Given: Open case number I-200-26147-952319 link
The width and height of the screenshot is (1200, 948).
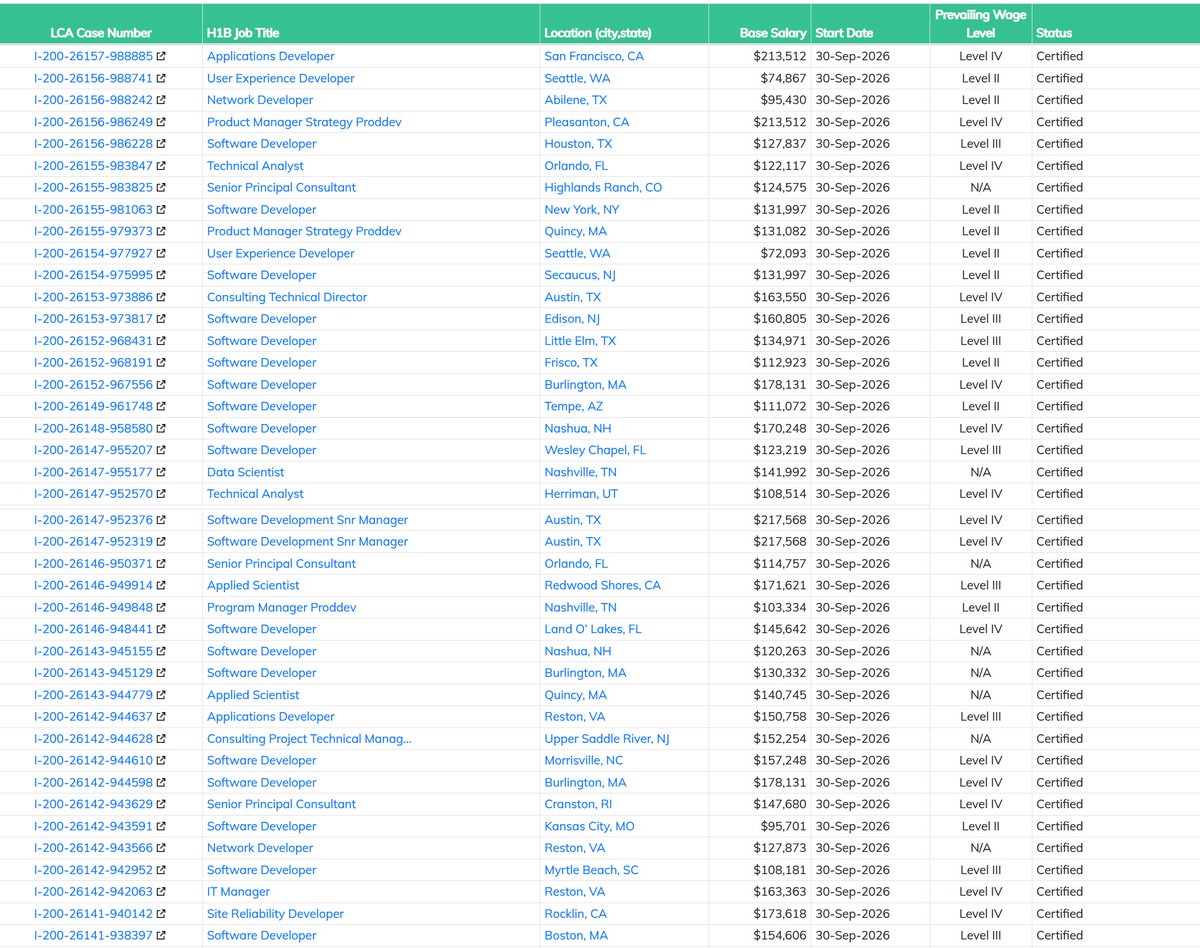Looking at the screenshot, I should (93, 542).
